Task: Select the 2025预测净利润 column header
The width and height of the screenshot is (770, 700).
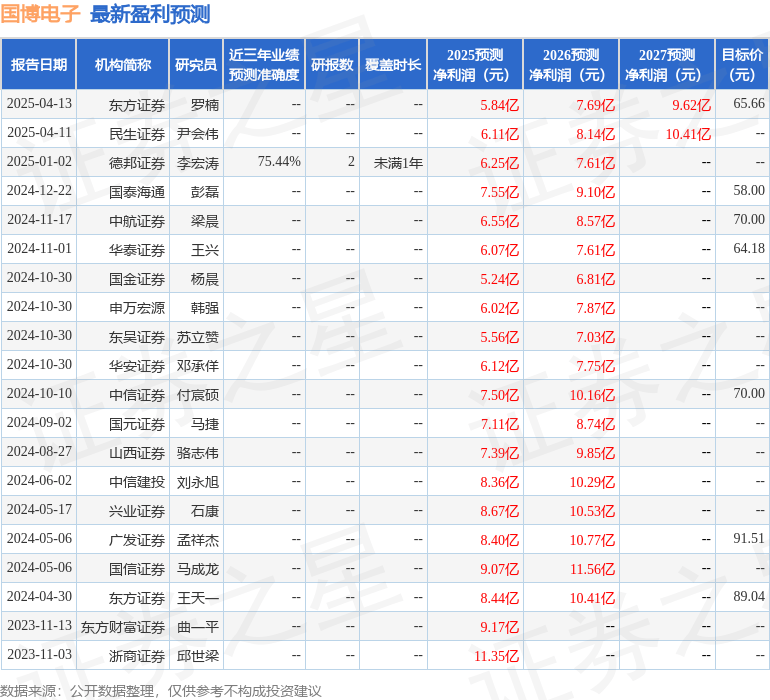Action: point(475,64)
